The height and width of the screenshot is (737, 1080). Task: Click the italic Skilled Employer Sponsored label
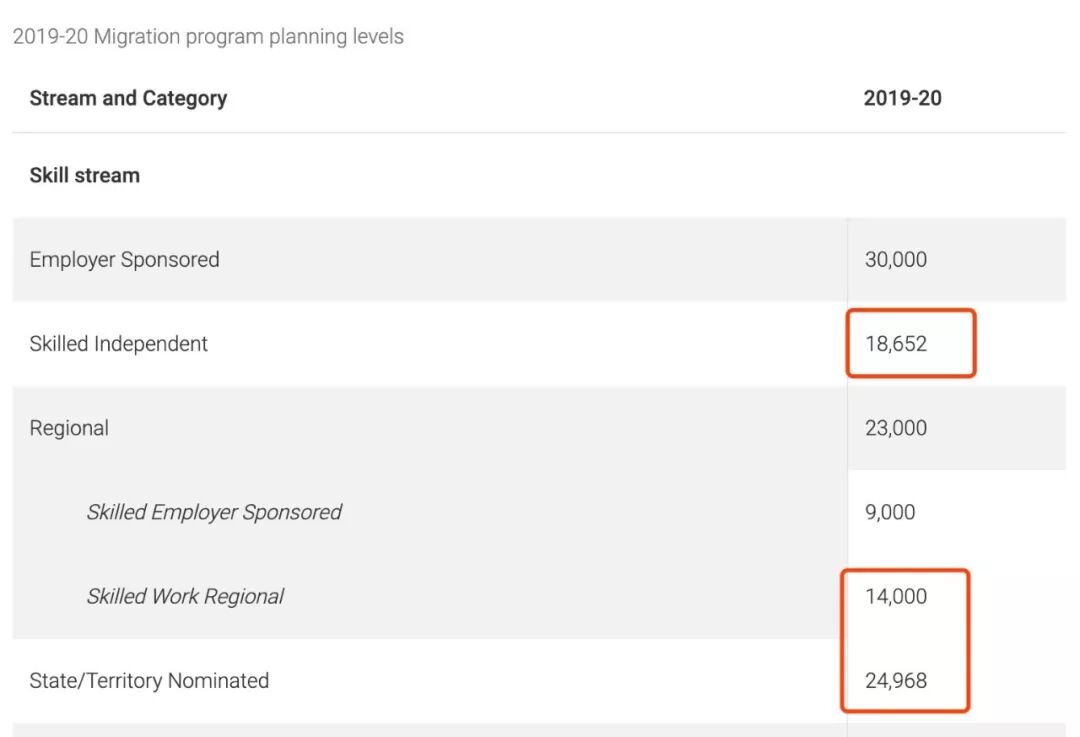214,512
